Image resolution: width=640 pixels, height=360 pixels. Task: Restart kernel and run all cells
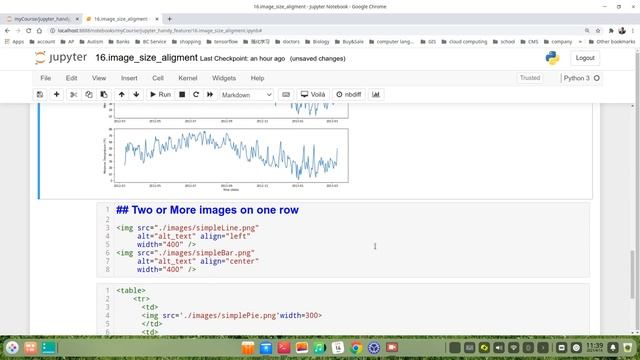click(x=210, y=95)
